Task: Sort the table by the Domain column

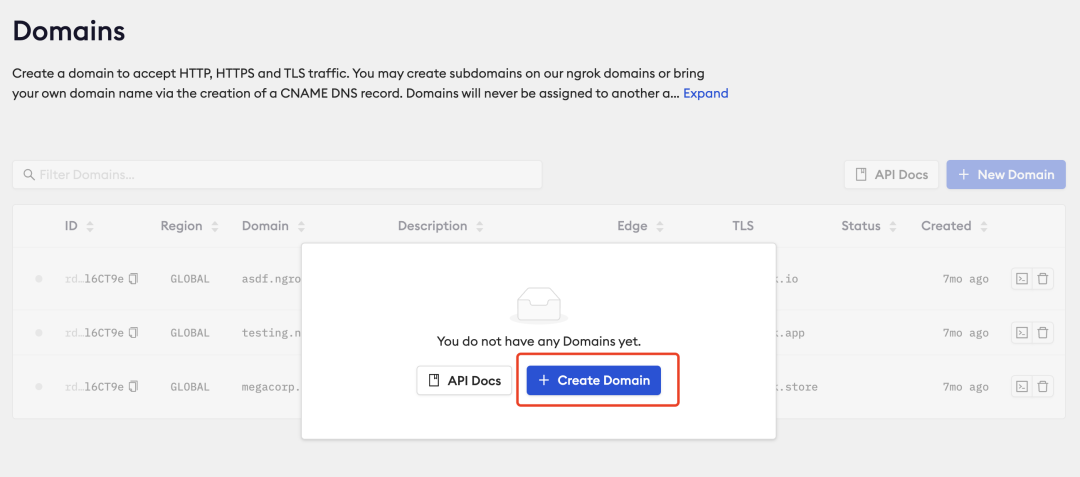Action: (301, 227)
